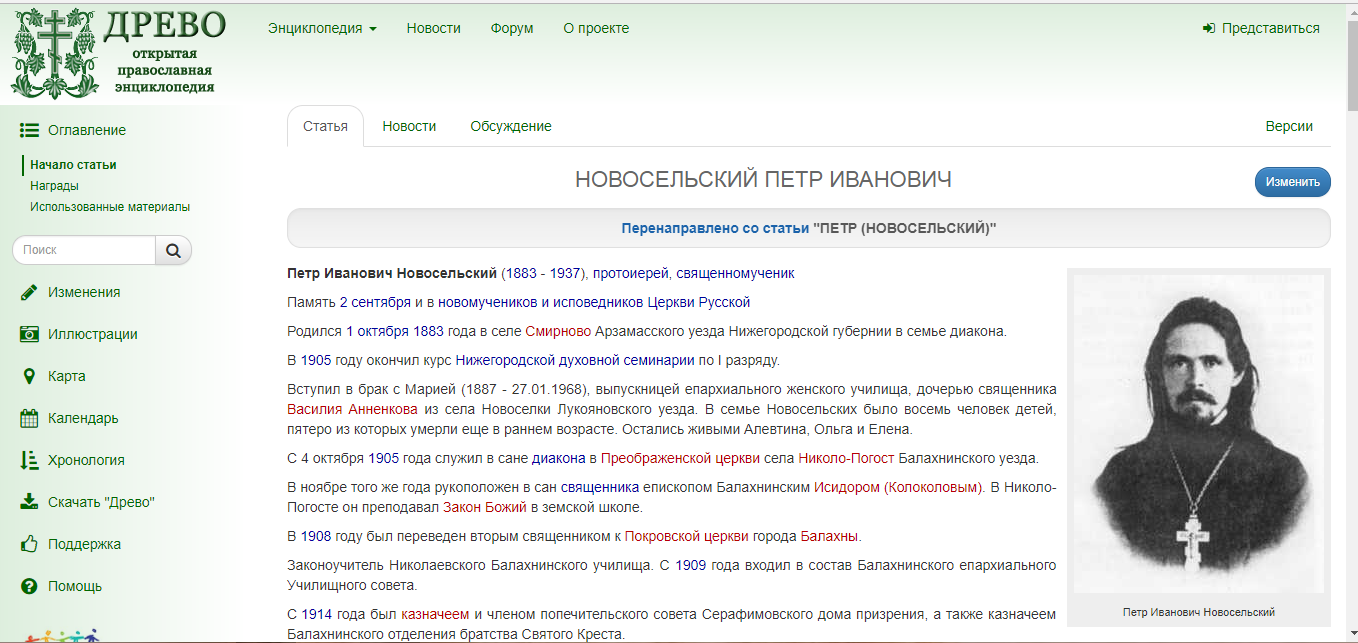This screenshot has height=643, width=1358.
Task: Click the camera icon beside Иллюстрации
Action: coord(29,334)
